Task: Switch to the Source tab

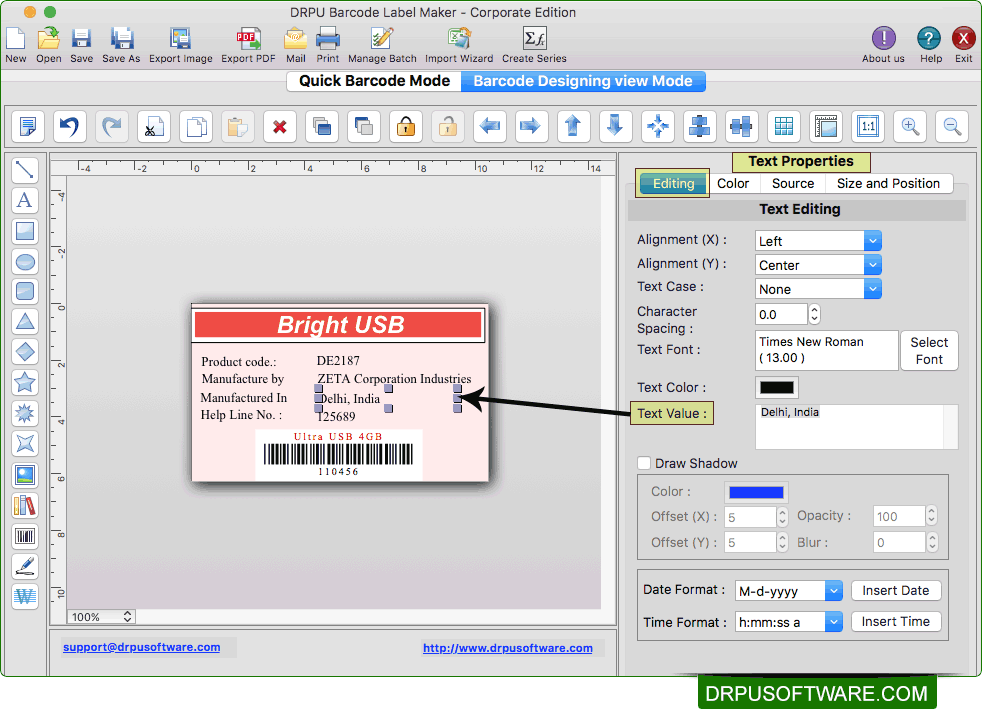Action: pos(793,183)
